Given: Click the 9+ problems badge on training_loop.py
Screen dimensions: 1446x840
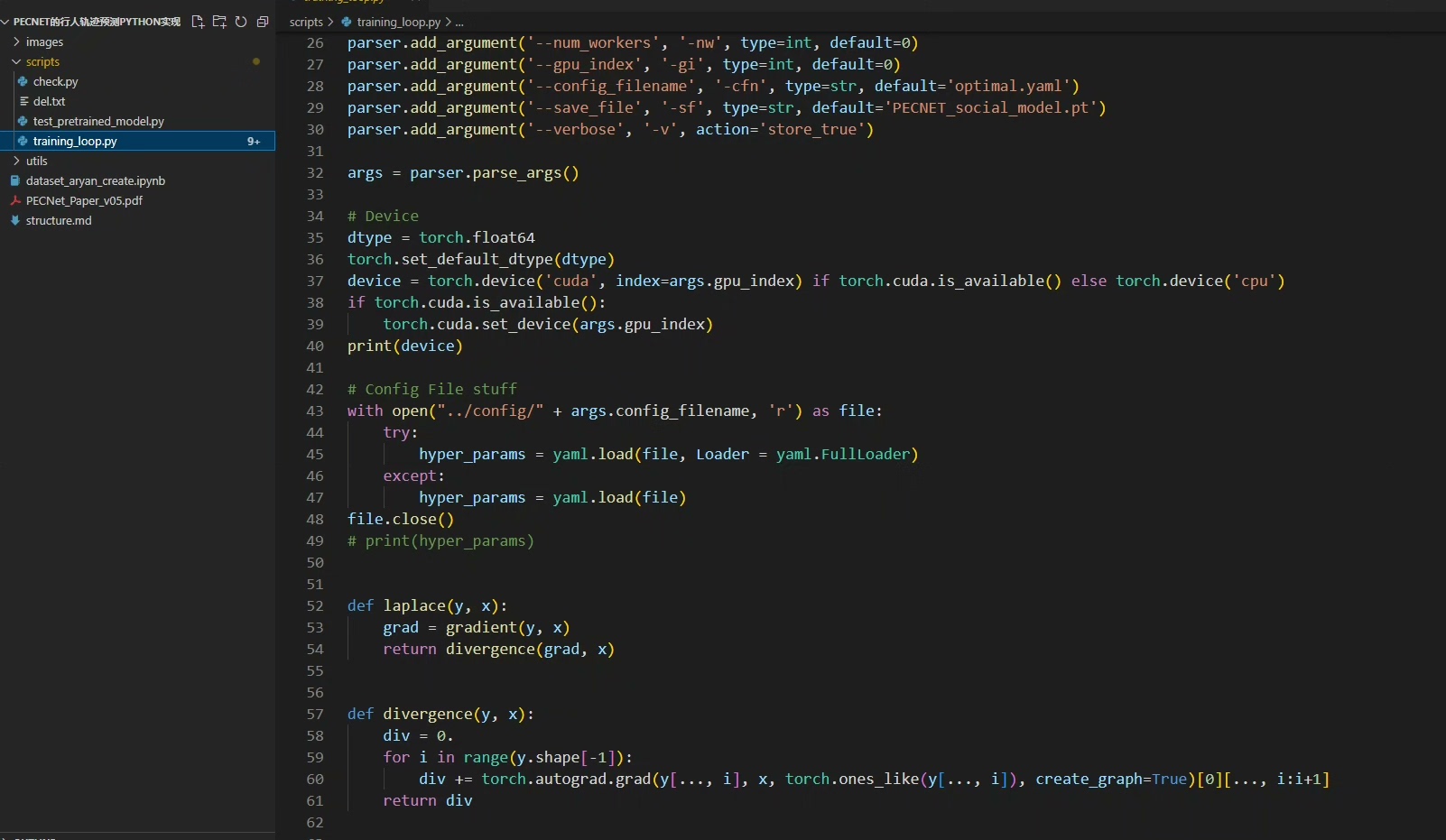Looking at the screenshot, I should pyautogui.click(x=254, y=142).
